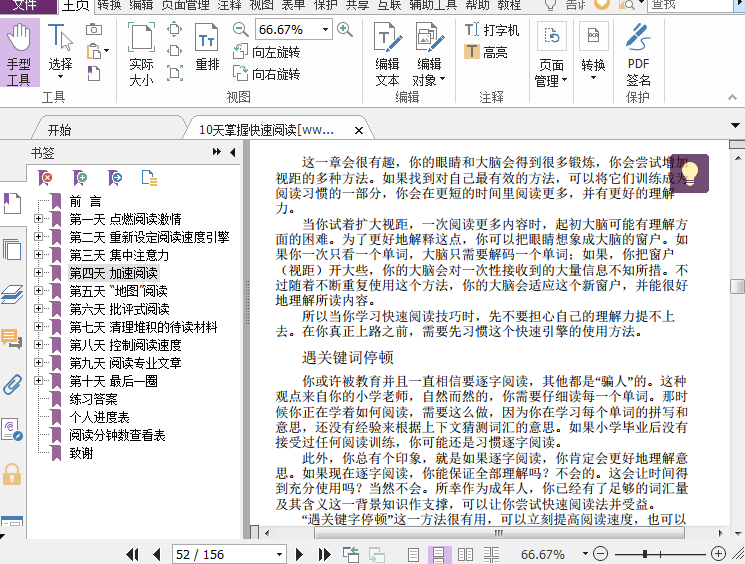Open the Page Thumbnails sidebar icon
745x564 pixels.
click(12, 249)
